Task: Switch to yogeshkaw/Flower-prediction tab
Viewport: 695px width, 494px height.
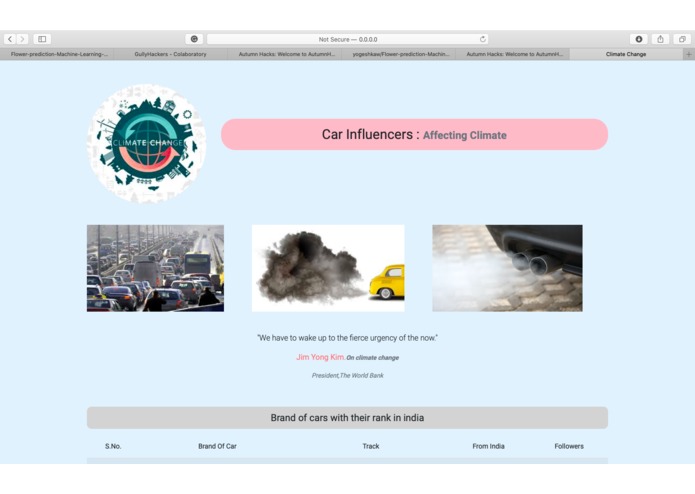Action: (x=398, y=54)
